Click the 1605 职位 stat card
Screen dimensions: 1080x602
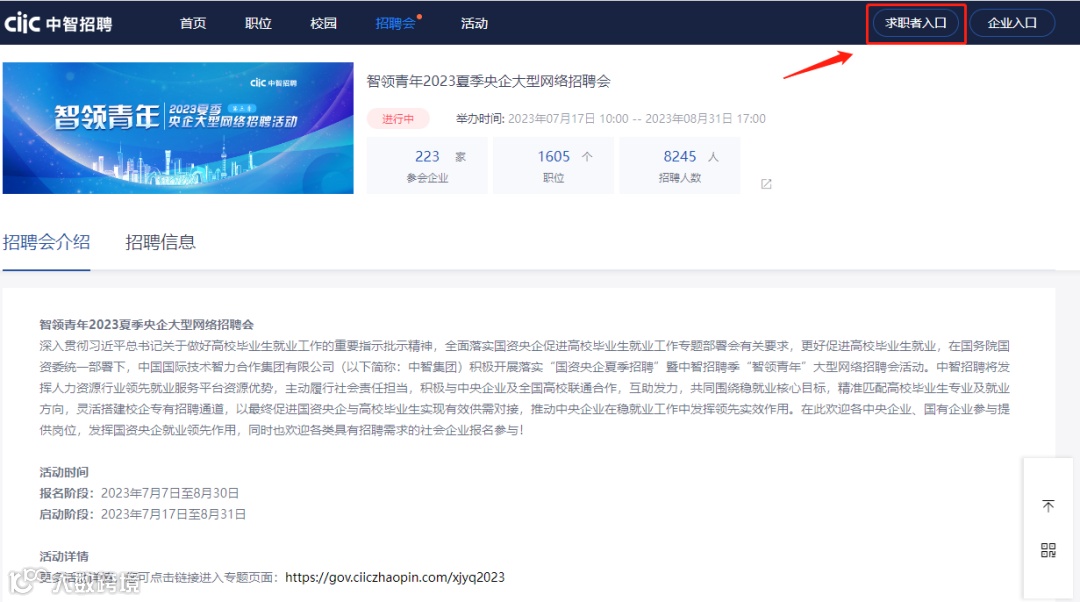(553, 165)
